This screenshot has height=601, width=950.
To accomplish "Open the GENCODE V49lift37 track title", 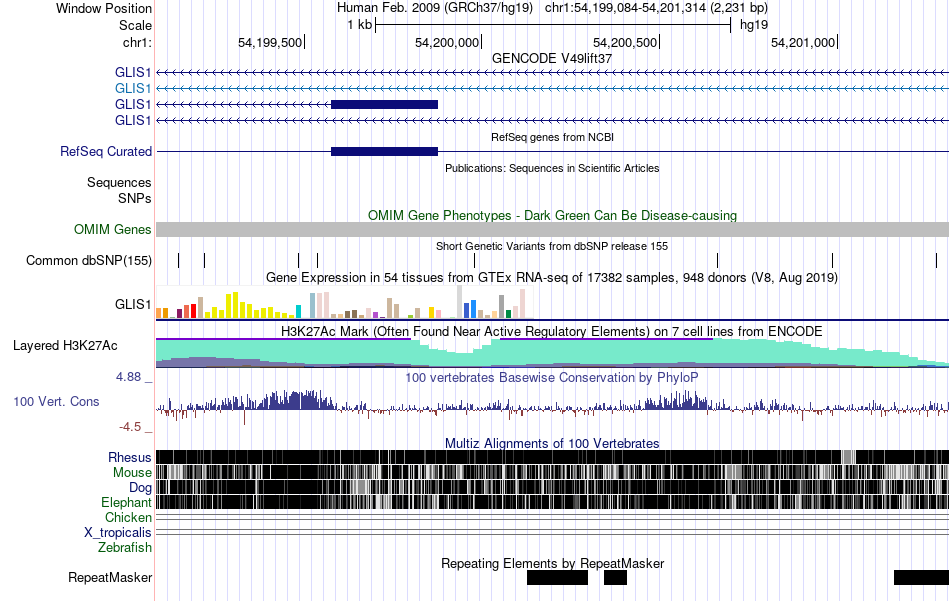I will 551,58.
